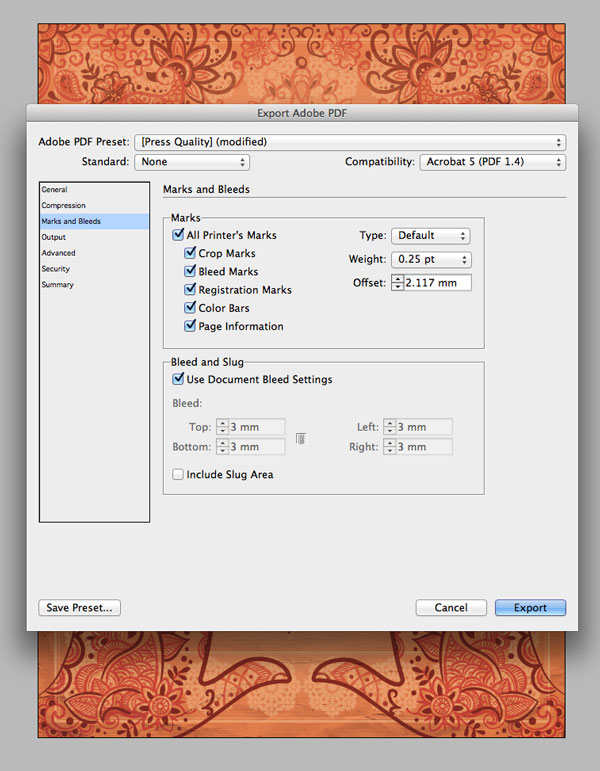
Task: Toggle All Printer's Marks checkbox
Action: pos(178,235)
